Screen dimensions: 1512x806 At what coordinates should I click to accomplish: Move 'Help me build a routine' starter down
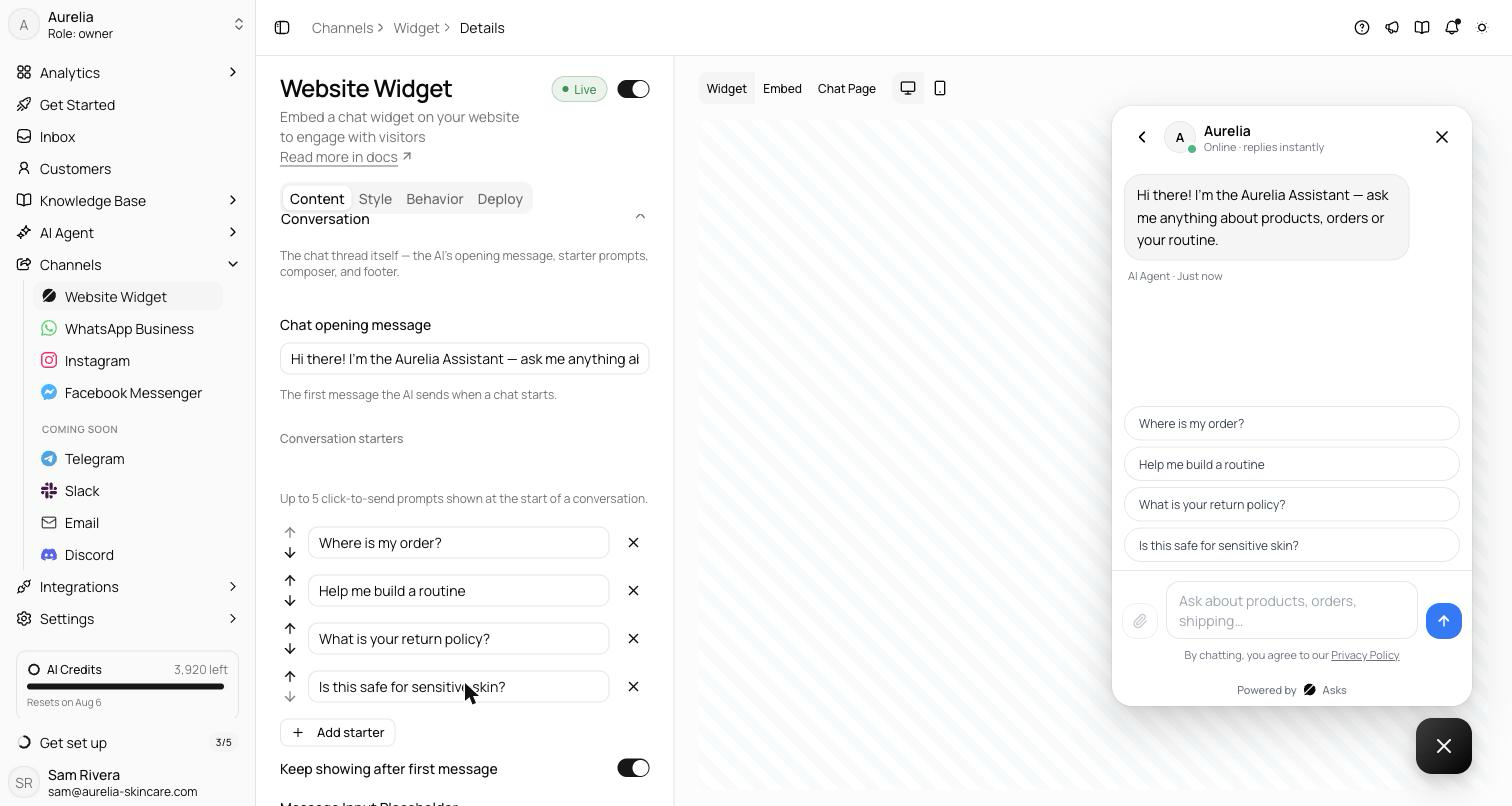pyautogui.click(x=290, y=601)
